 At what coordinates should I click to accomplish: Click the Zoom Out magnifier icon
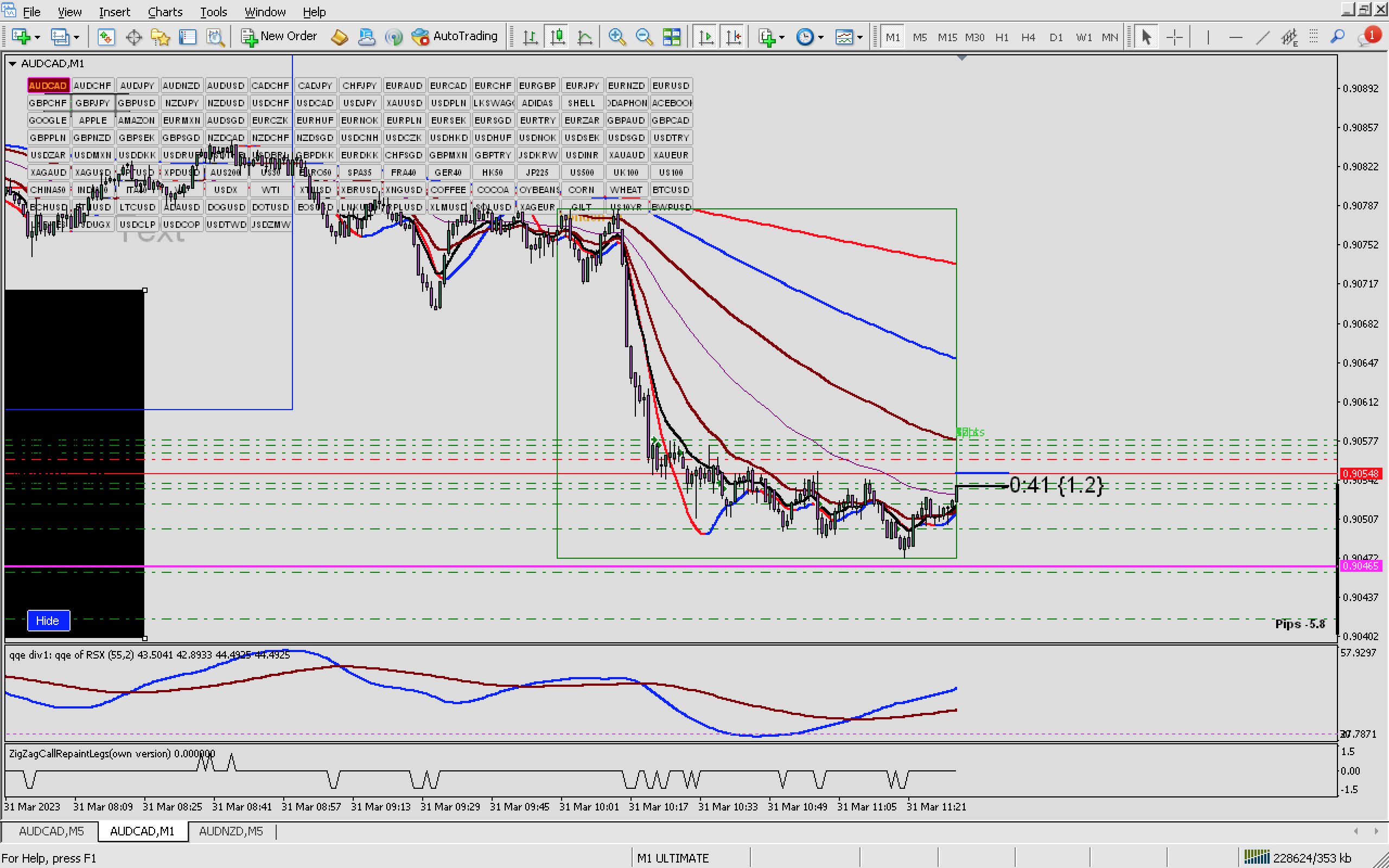click(644, 37)
